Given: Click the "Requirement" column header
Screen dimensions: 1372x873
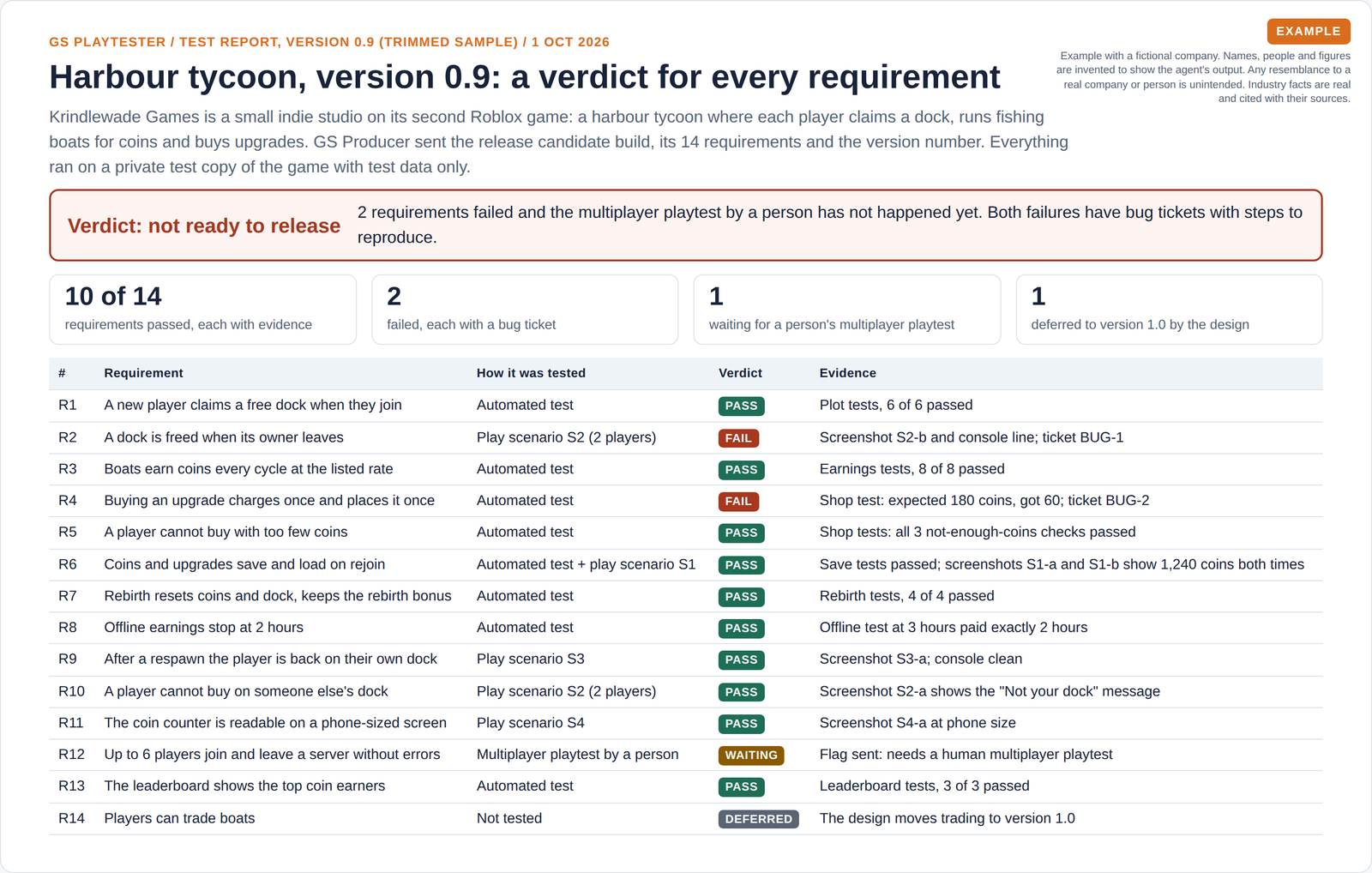Looking at the screenshot, I should 143,373.
